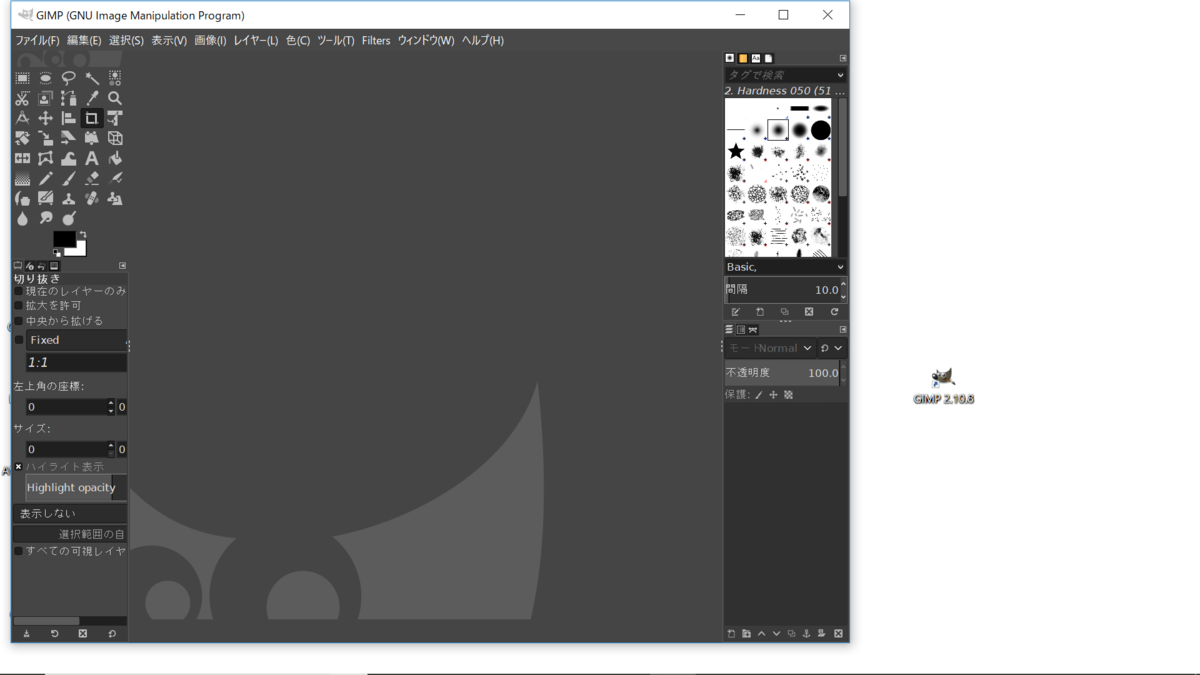Image resolution: width=1200 pixels, height=675 pixels.
Task: Adjust the 不透明度 opacity slider
Action: click(782, 372)
